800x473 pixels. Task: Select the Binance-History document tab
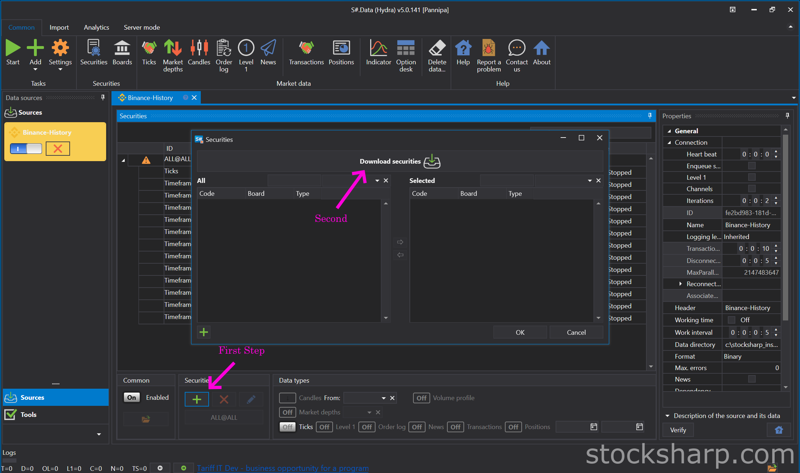click(148, 98)
